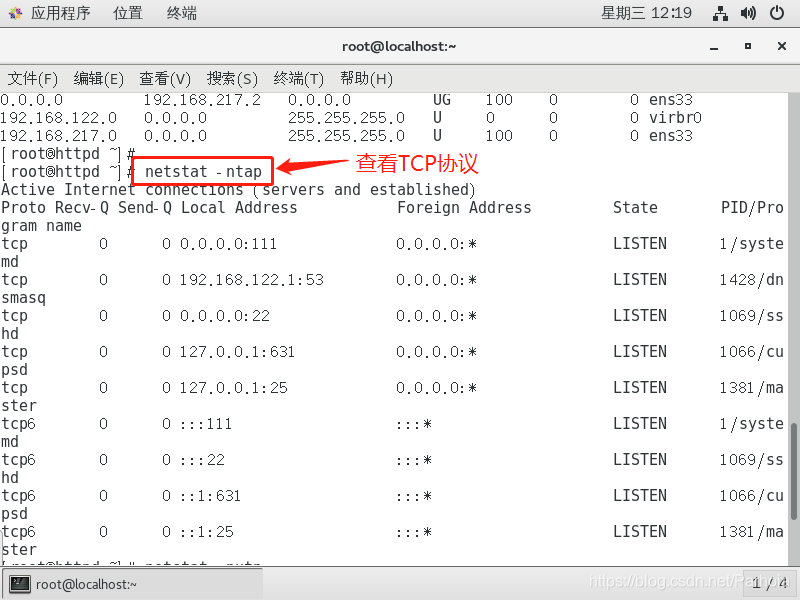
Task: Click the PID text 1069/ss in the tcp row
Action: click(751, 316)
